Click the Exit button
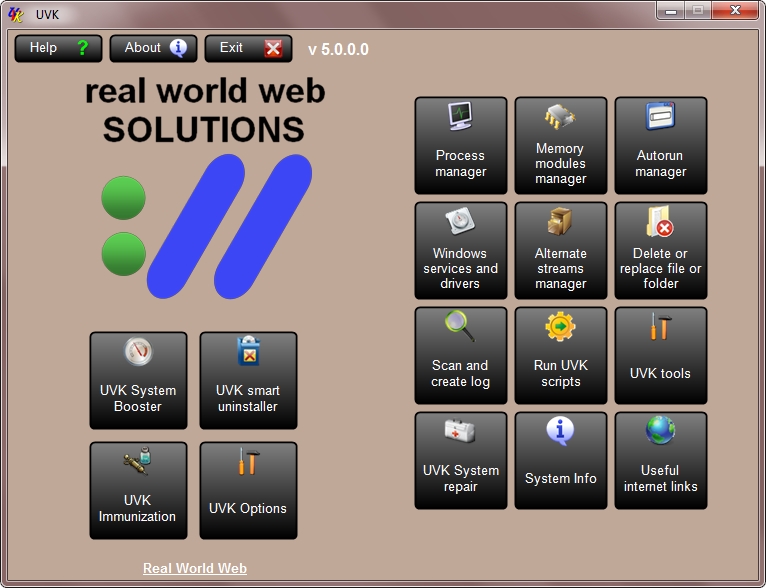This screenshot has width=766, height=588. point(248,48)
